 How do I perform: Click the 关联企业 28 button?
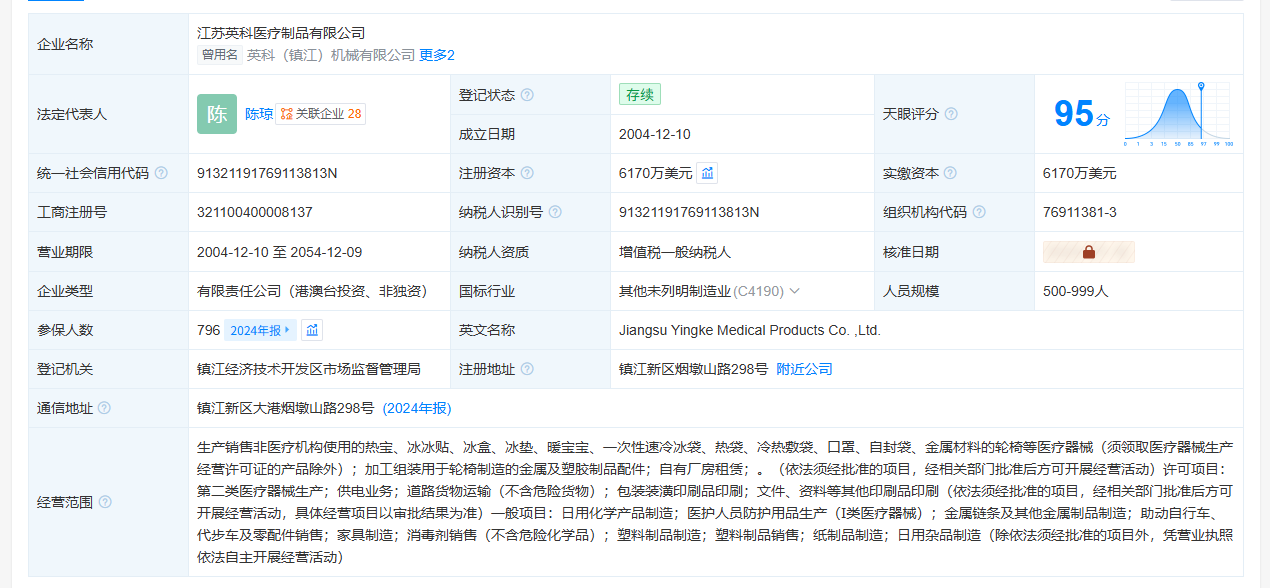click(x=321, y=114)
